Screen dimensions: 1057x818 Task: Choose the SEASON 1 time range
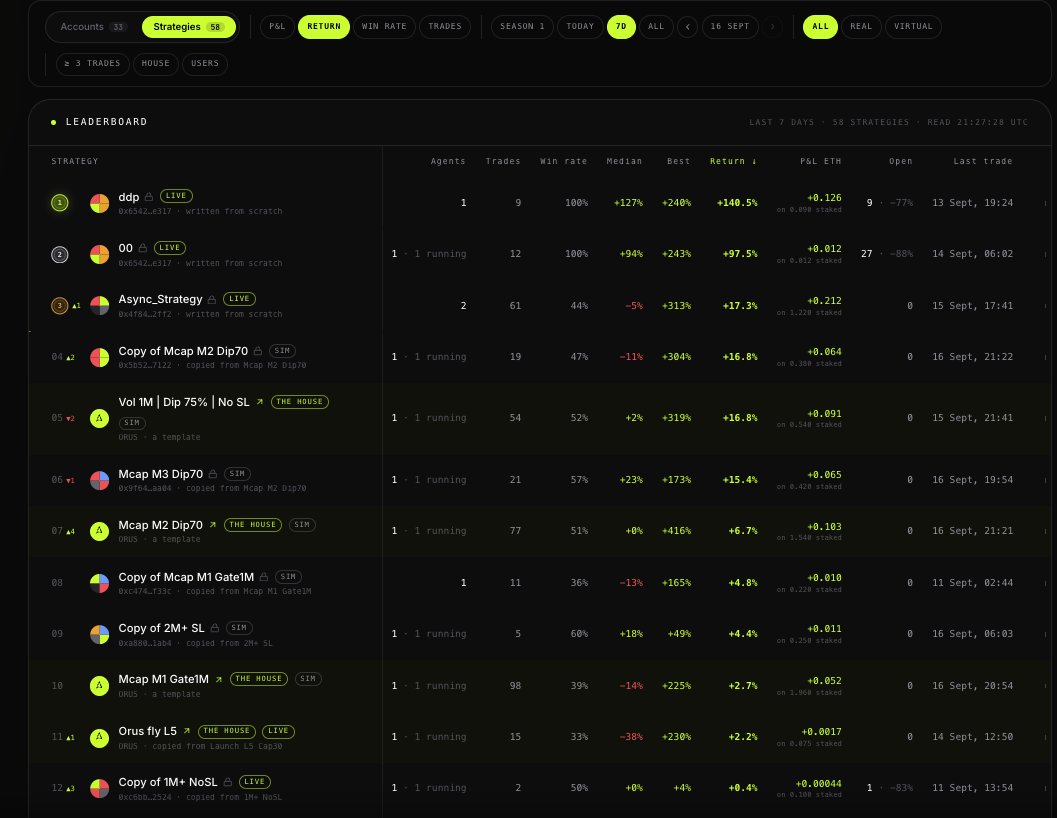[522, 26]
